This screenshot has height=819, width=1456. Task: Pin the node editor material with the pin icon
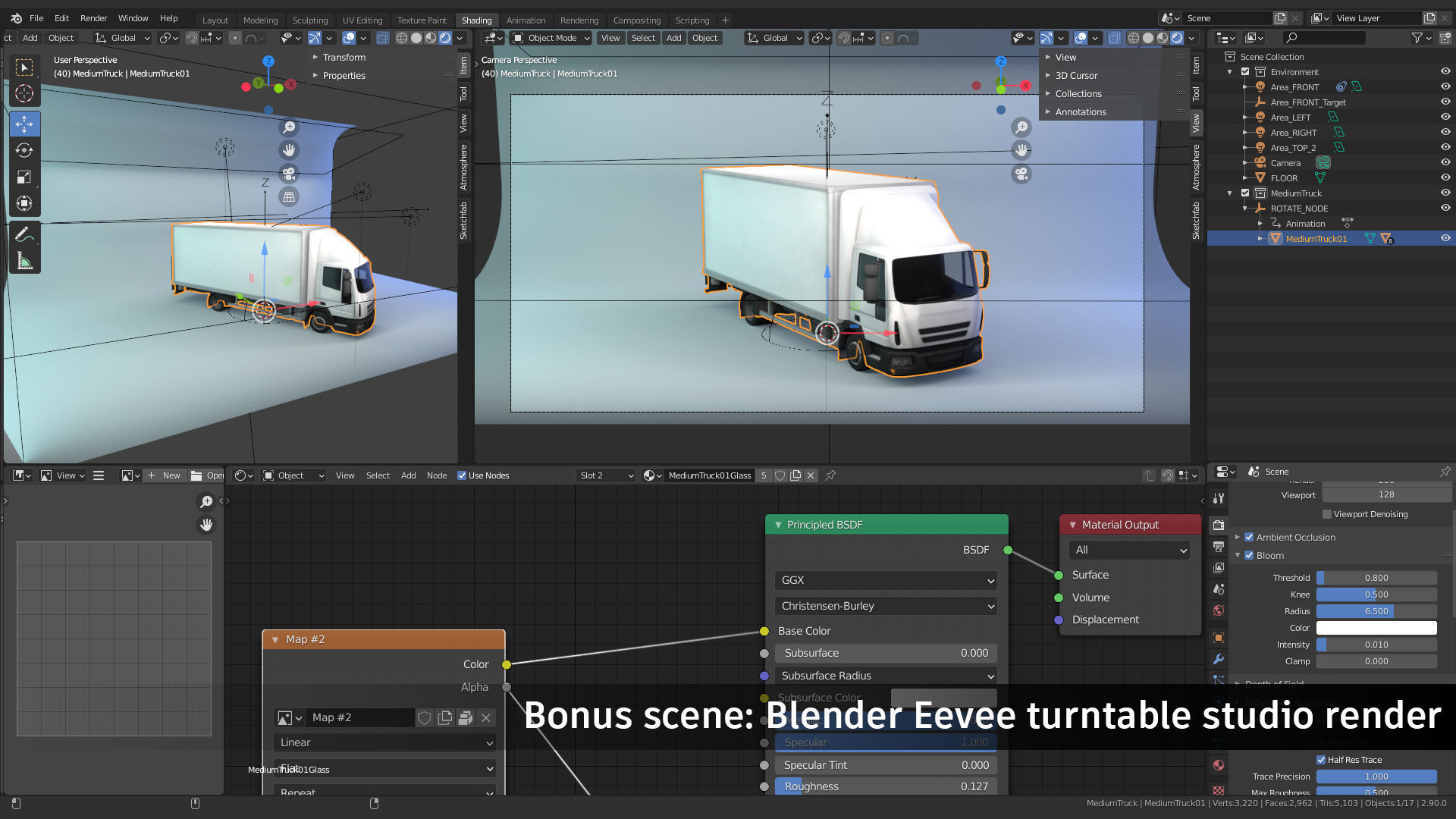830,475
